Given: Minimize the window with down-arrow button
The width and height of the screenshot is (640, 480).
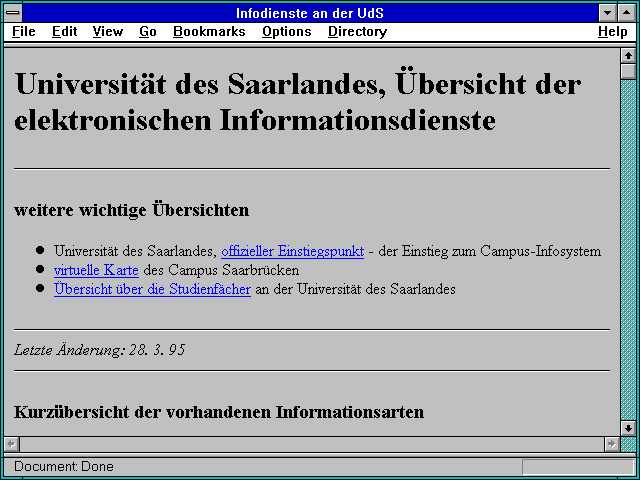Looking at the screenshot, I should coord(608,13).
